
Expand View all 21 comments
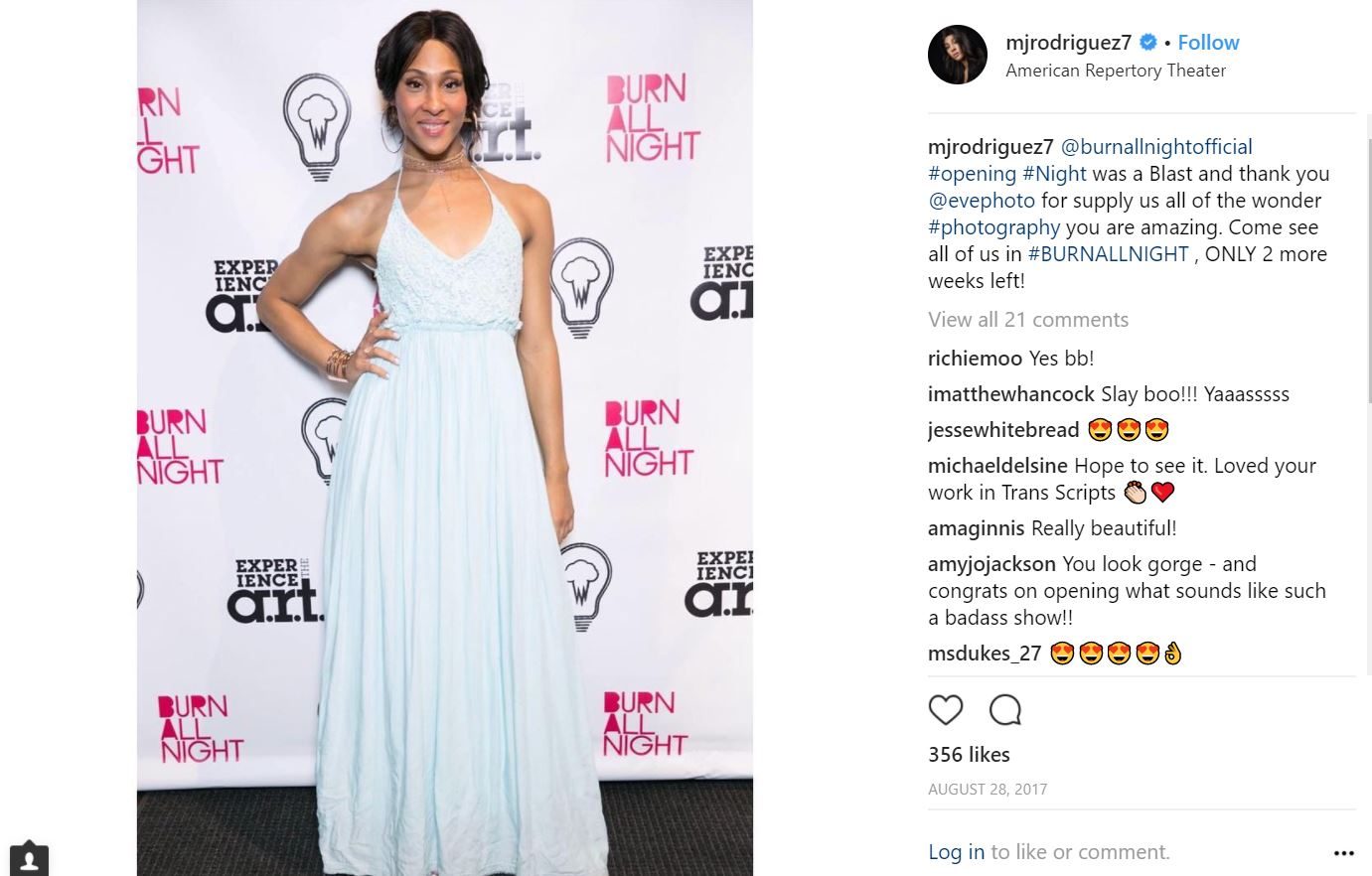[1028, 320]
